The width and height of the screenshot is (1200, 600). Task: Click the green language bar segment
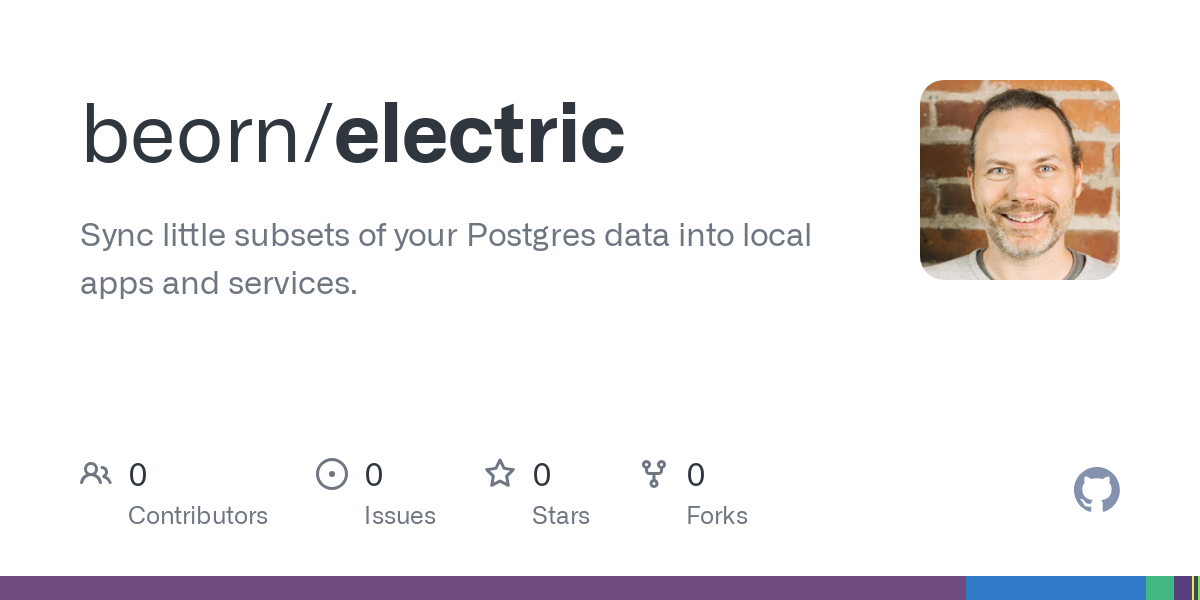1159,588
